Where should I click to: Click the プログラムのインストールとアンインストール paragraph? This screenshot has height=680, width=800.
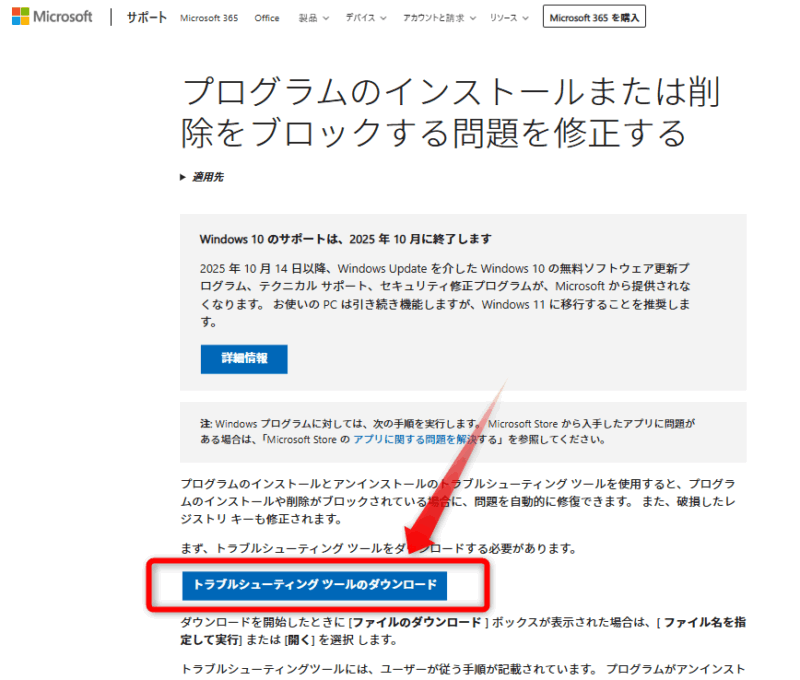coord(458,501)
